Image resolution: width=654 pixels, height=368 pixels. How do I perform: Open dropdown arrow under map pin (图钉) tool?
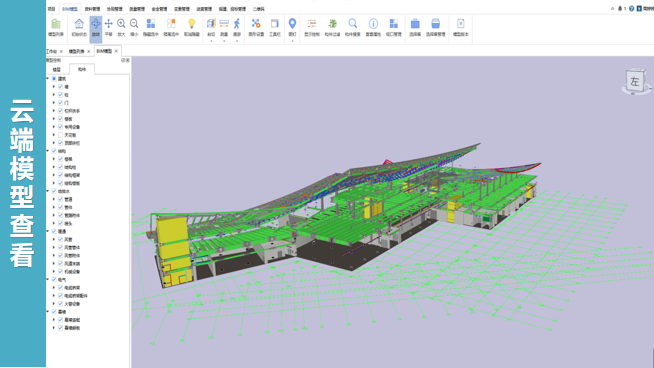tap(292, 41)
